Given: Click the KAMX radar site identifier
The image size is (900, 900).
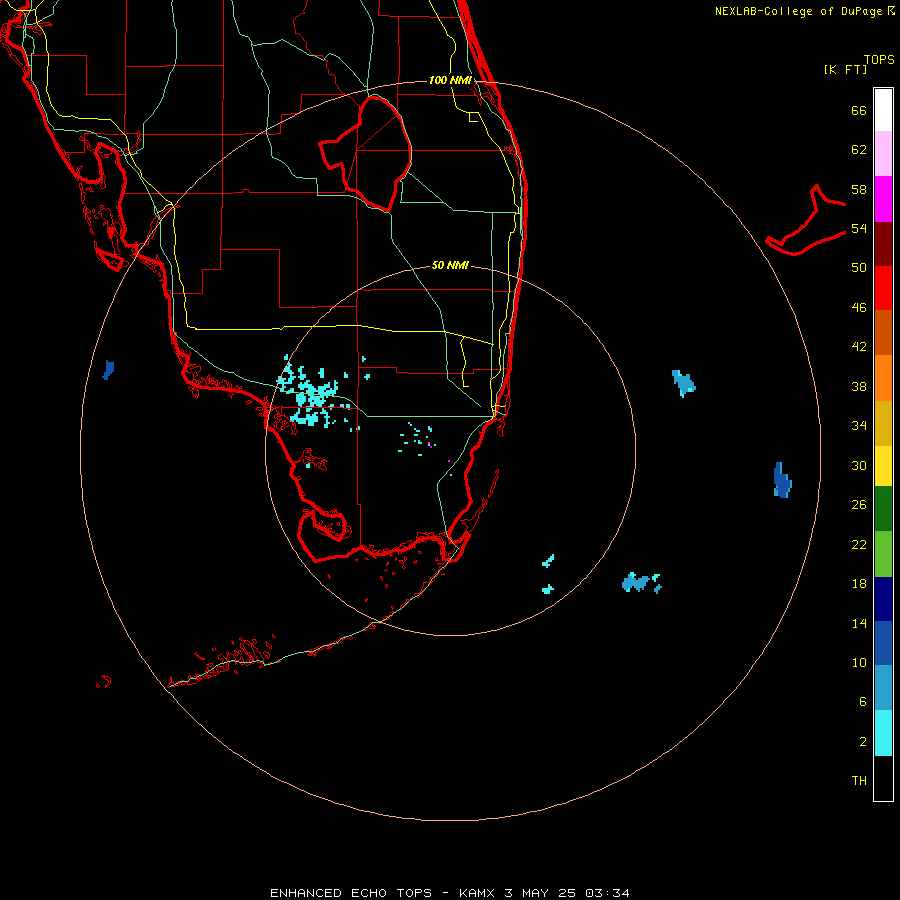Looking at the screenshot, I should 476,893.
